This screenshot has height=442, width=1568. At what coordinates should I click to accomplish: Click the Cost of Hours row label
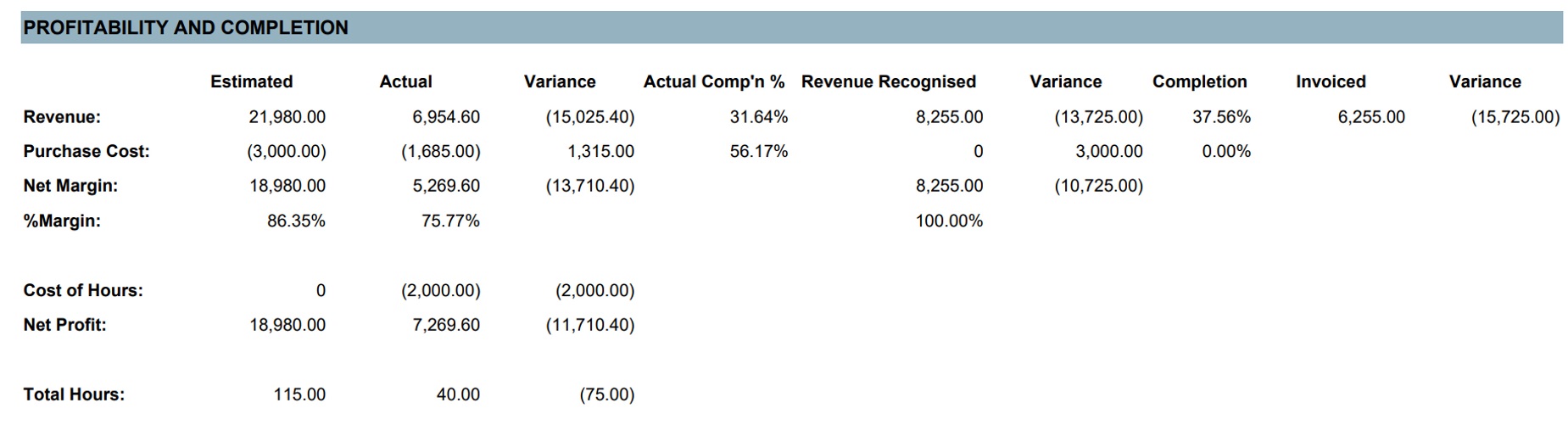pos(83,290)
